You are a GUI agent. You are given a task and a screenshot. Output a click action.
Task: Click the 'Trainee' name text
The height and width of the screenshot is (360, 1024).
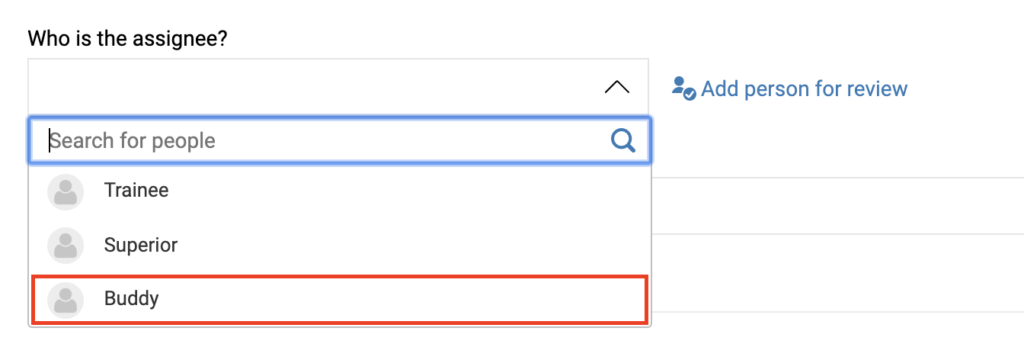[136, 190]
